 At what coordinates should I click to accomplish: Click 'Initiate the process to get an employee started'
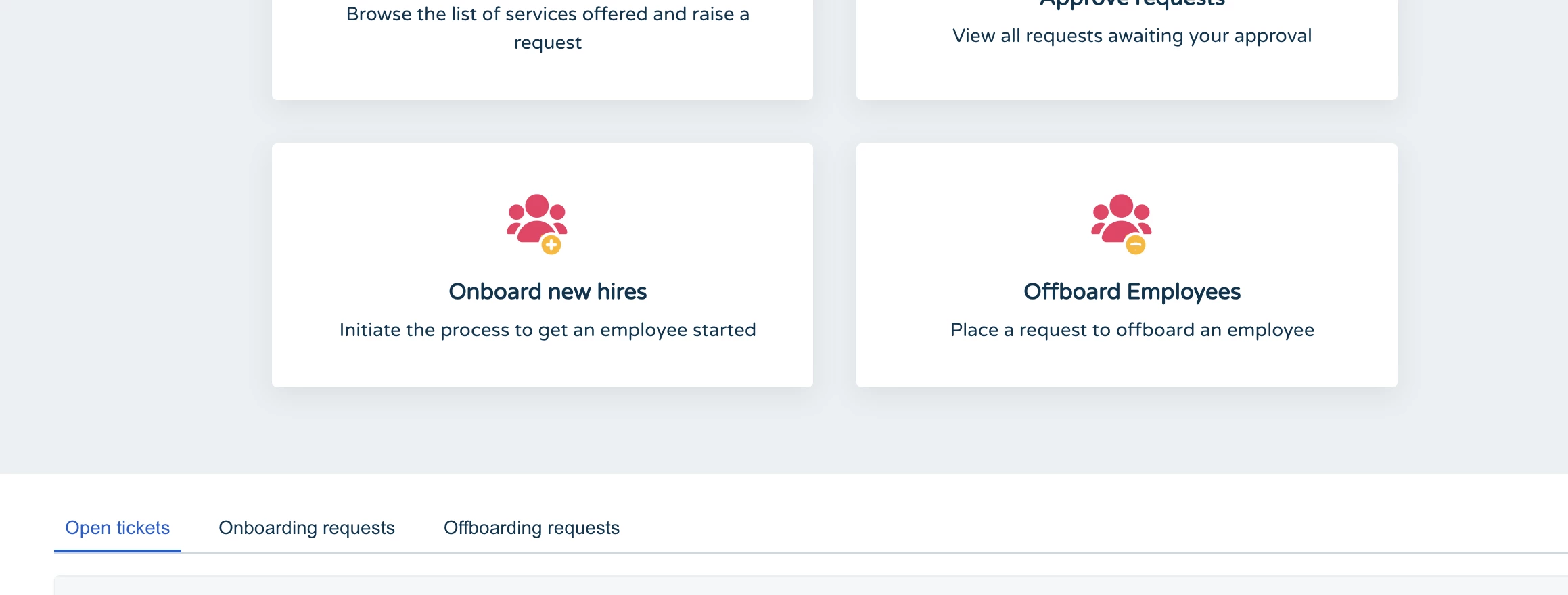click(547, 330)
